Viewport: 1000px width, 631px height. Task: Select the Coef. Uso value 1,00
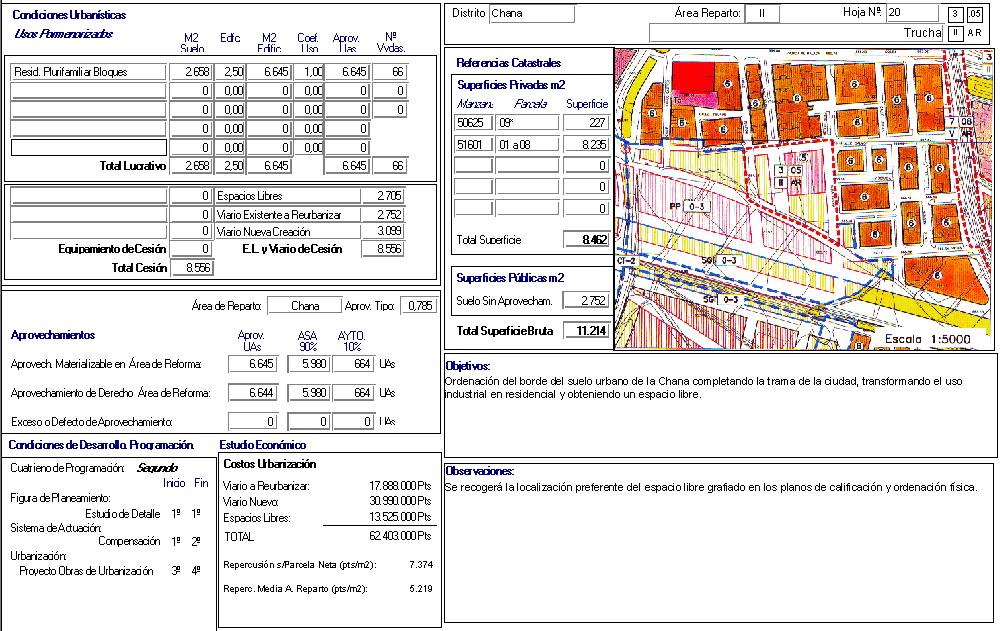309,72
